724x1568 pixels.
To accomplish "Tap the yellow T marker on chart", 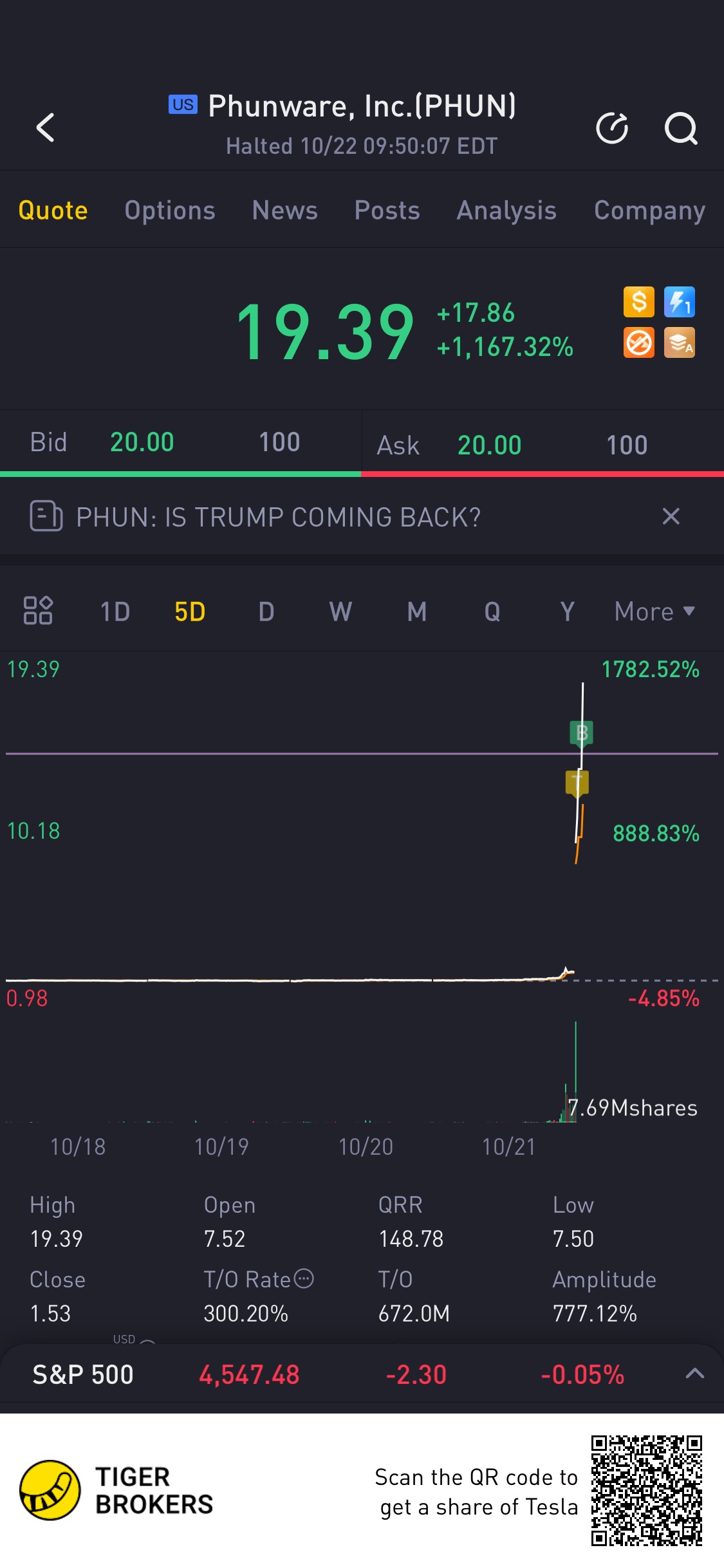I will pyautogui.click(x=577, y=783).
